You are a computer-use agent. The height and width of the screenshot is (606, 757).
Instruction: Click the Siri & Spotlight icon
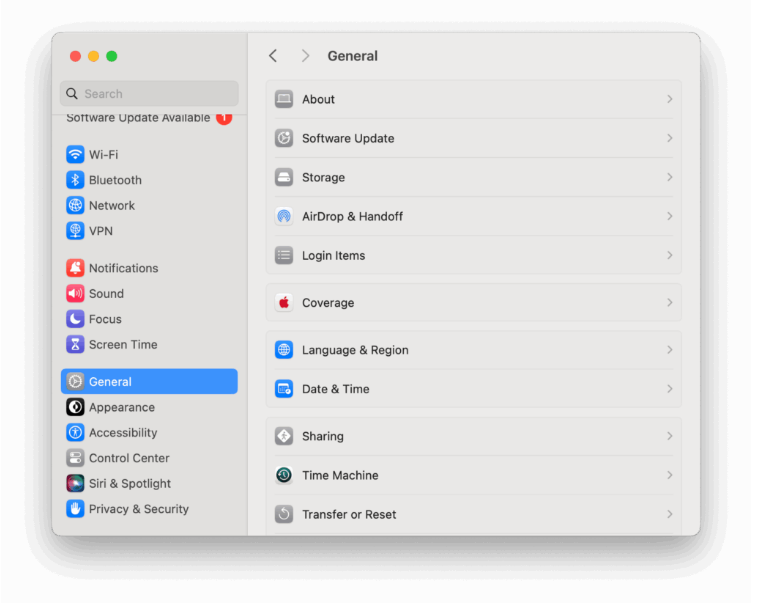click(75, 483)
